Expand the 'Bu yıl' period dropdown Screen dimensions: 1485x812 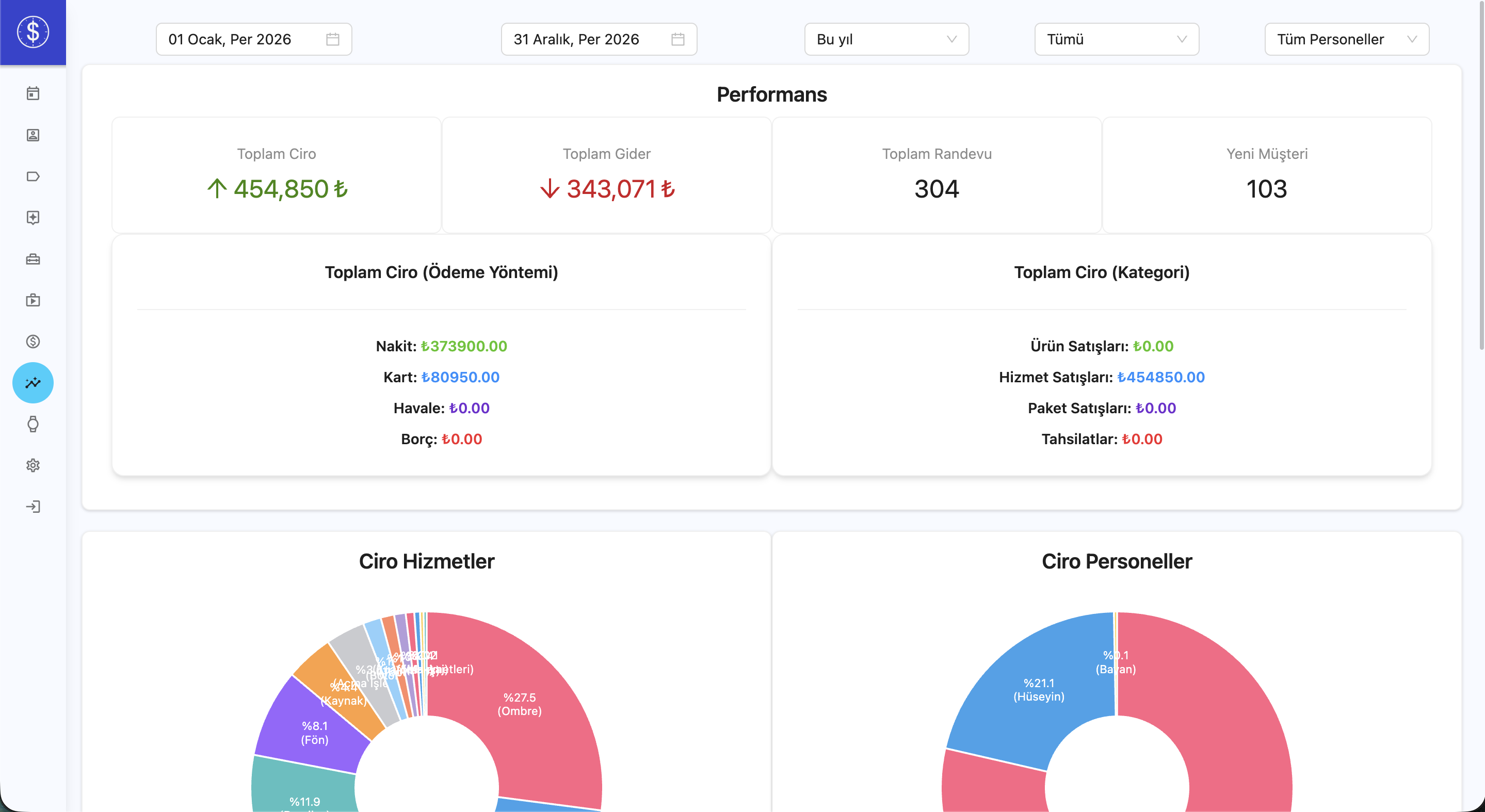pos(886,39)
